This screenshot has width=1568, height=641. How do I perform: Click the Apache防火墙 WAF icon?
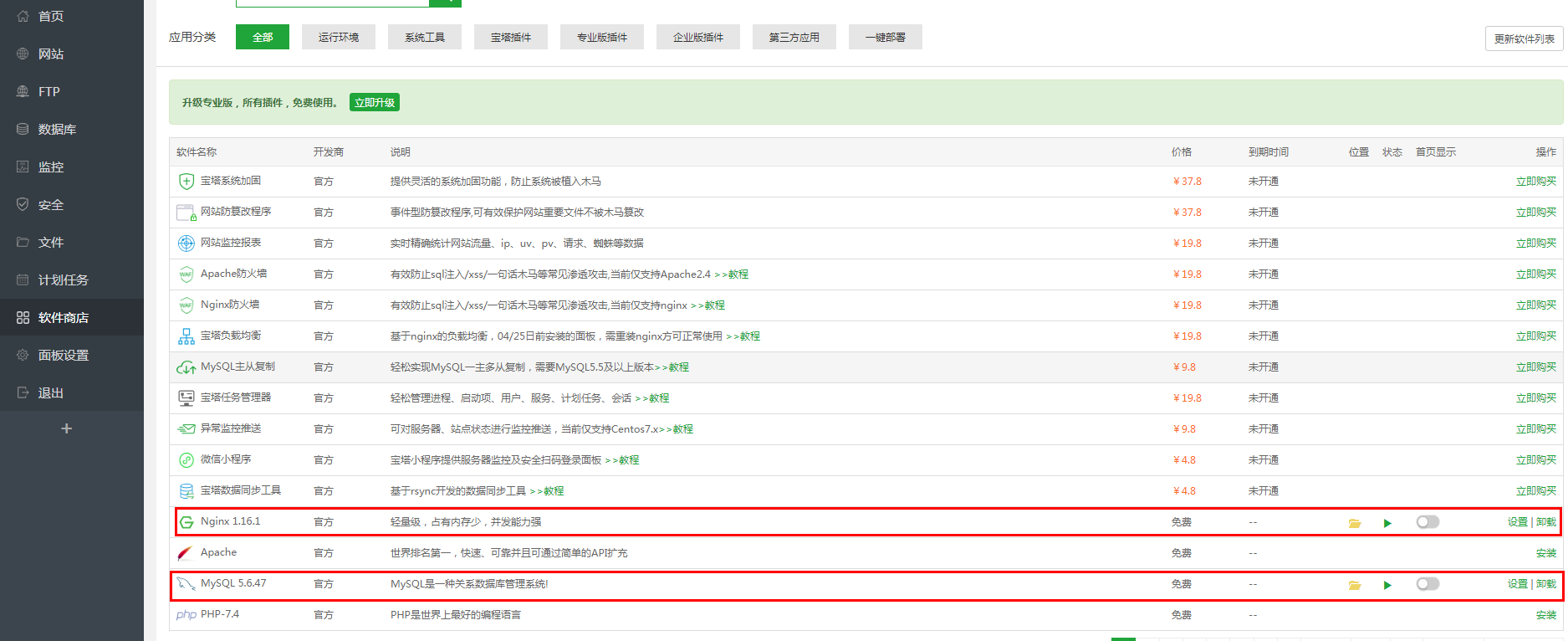click(186, 274)
